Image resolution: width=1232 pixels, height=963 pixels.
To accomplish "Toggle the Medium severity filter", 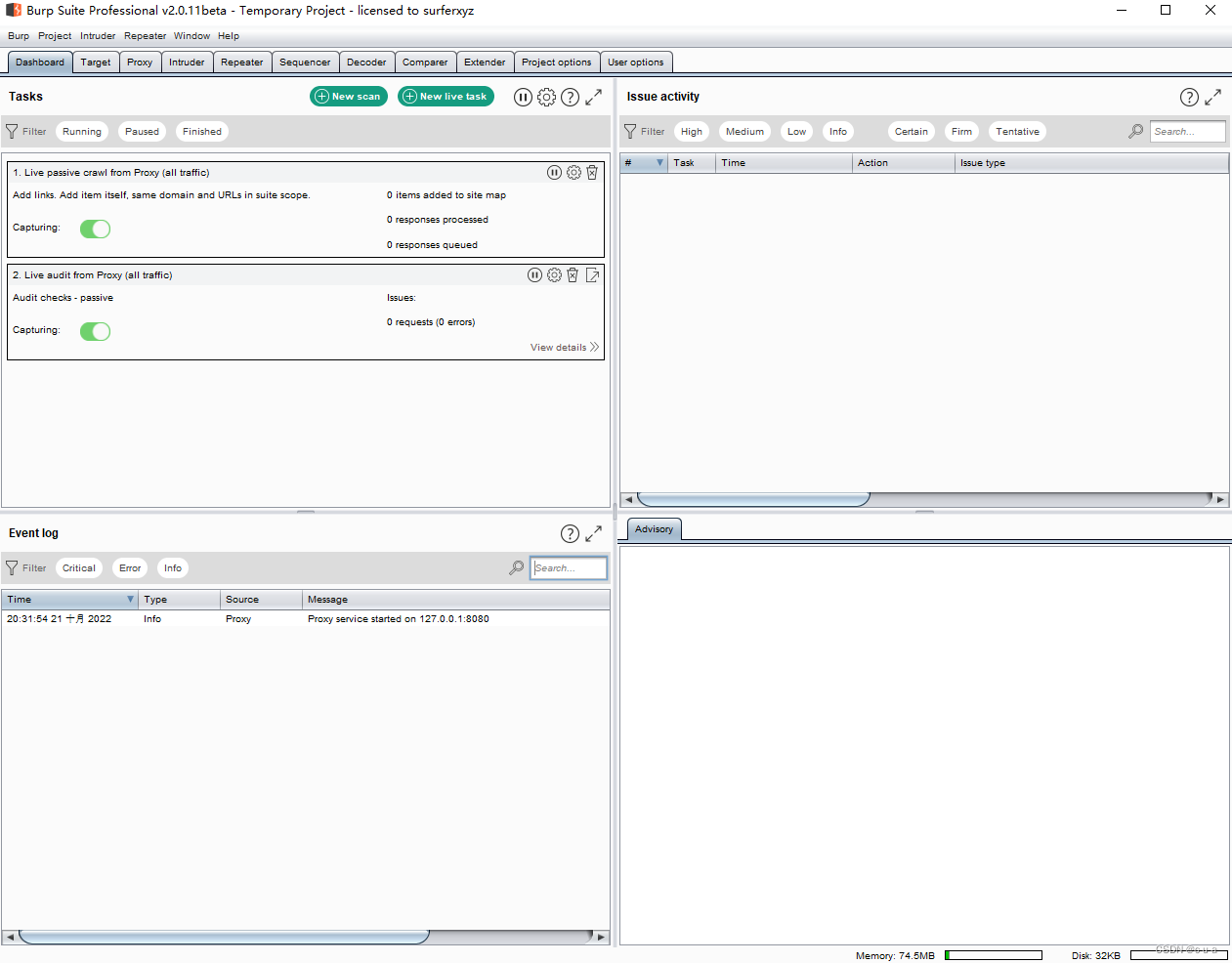I will pos(744,132).
